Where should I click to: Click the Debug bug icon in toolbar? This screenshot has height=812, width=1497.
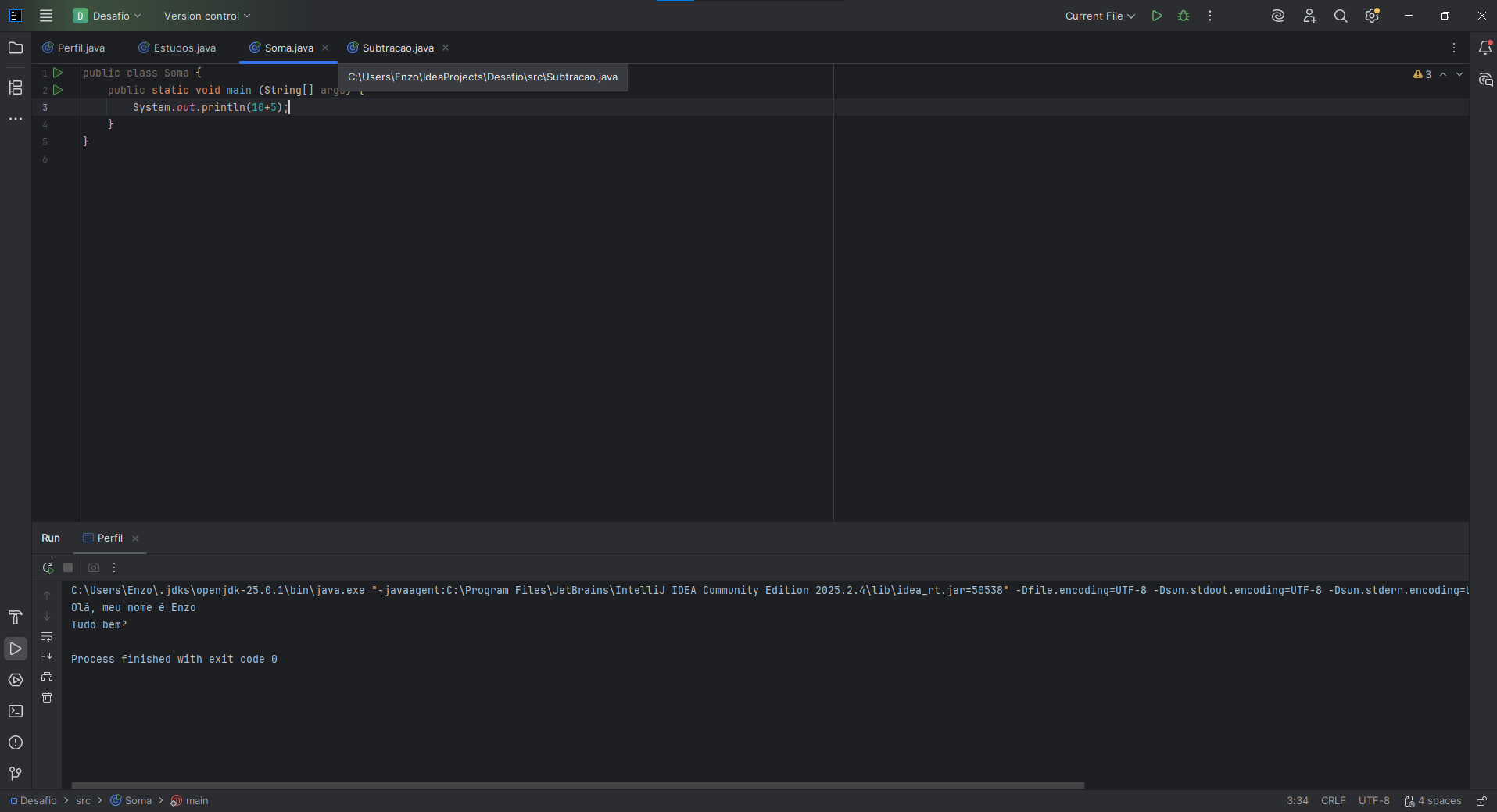(x=1184, y=16)
